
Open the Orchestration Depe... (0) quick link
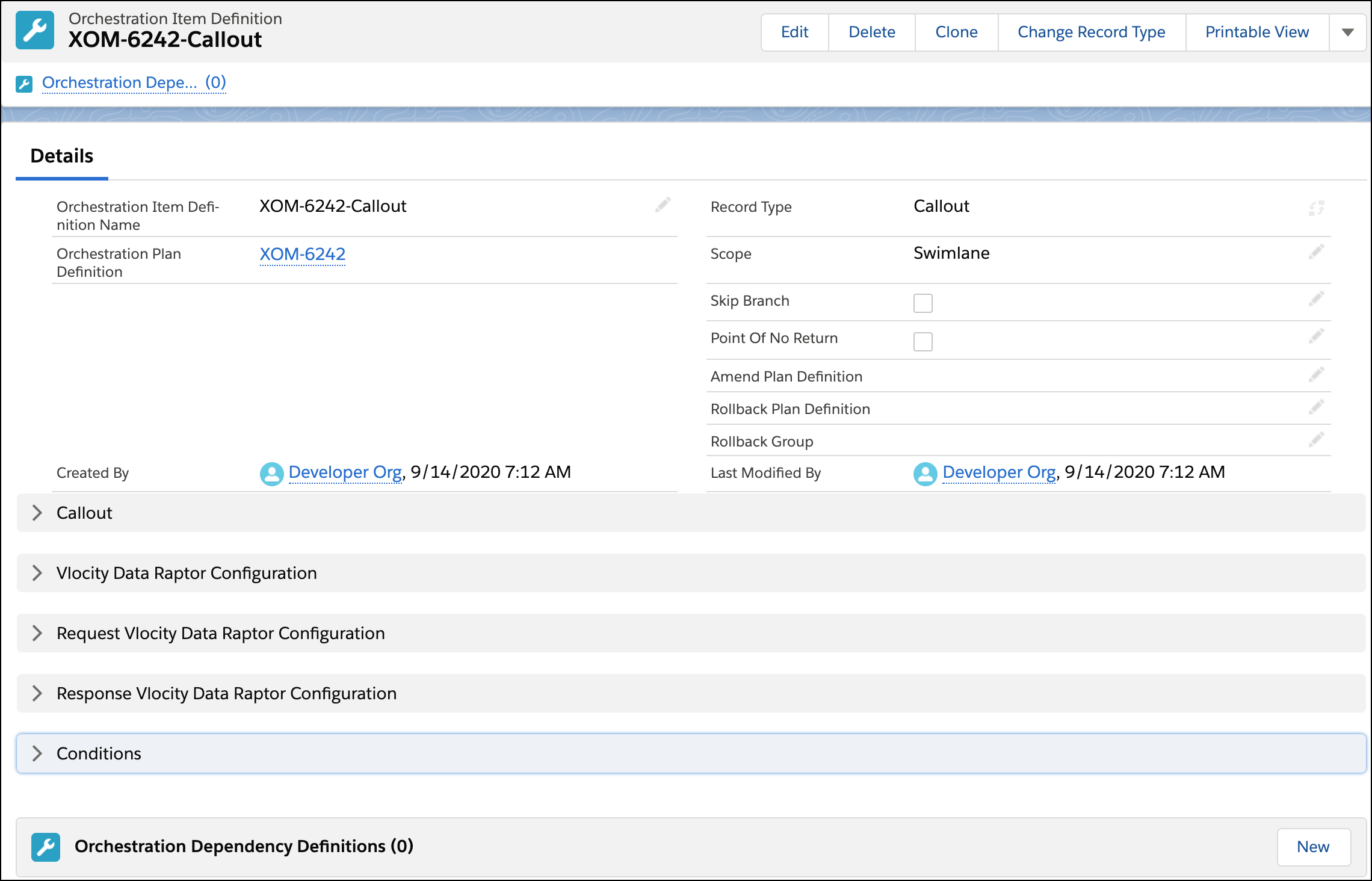tap(134, 82)
